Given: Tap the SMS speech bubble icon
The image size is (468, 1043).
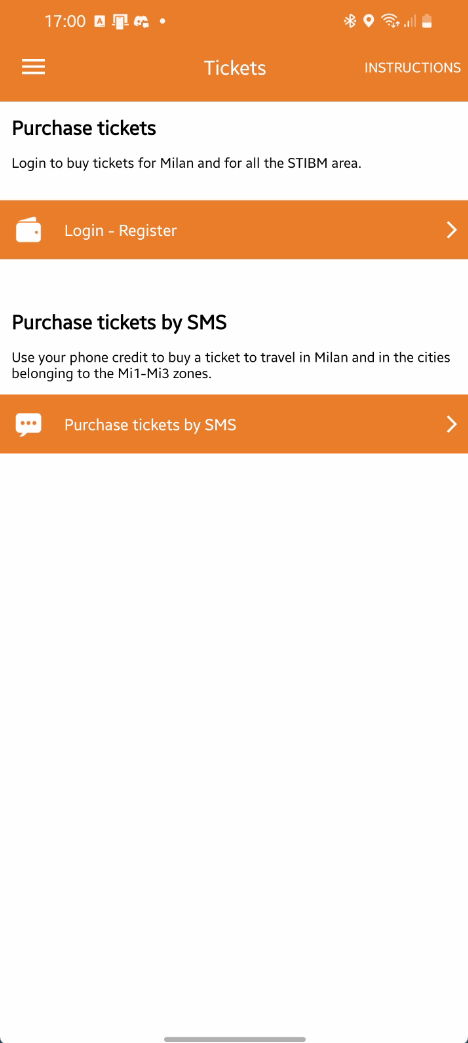Looking at the screenshot, I should (29, 424).
